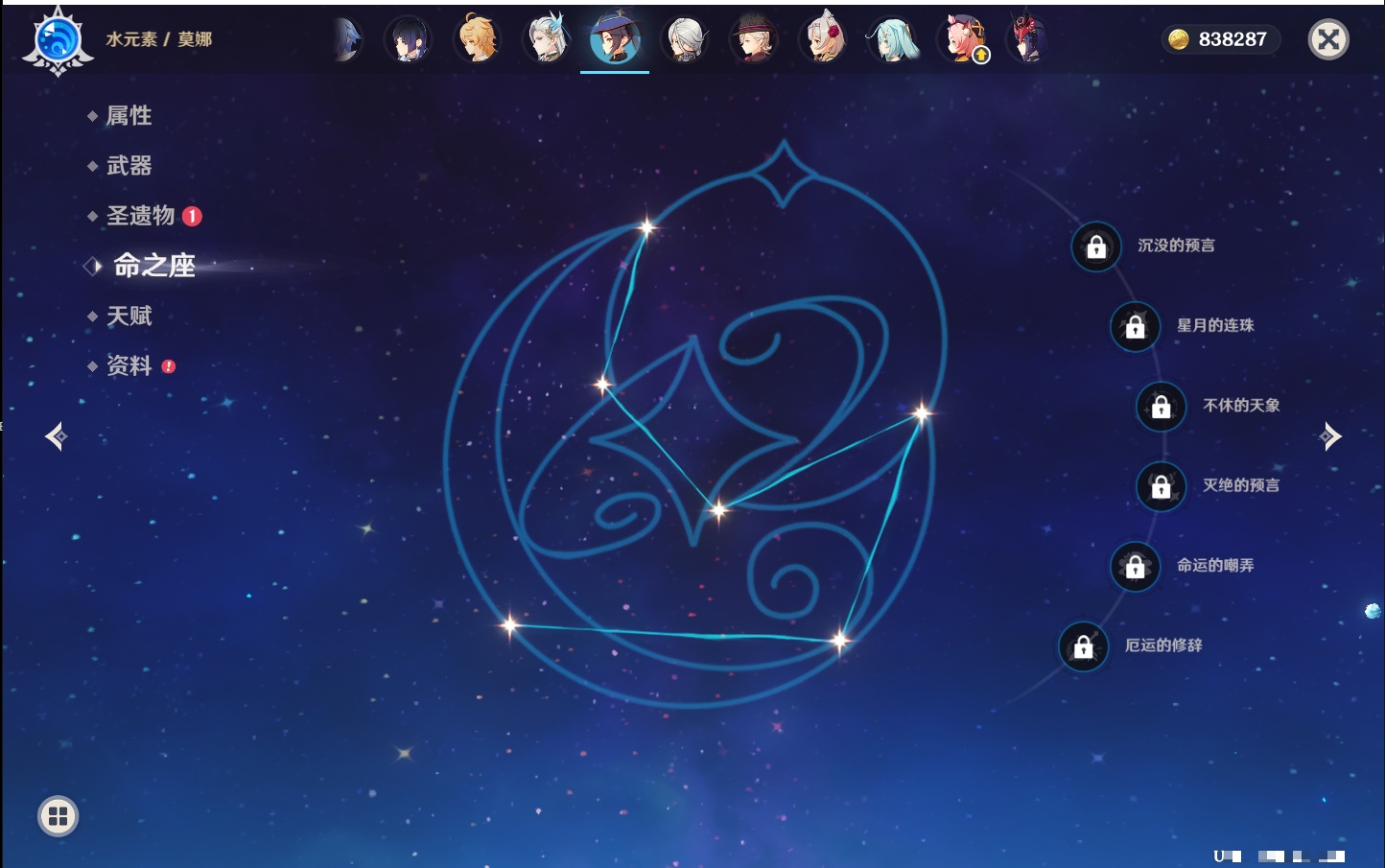Click the 不休的天象 constellation name

(x=1241, y=405)
